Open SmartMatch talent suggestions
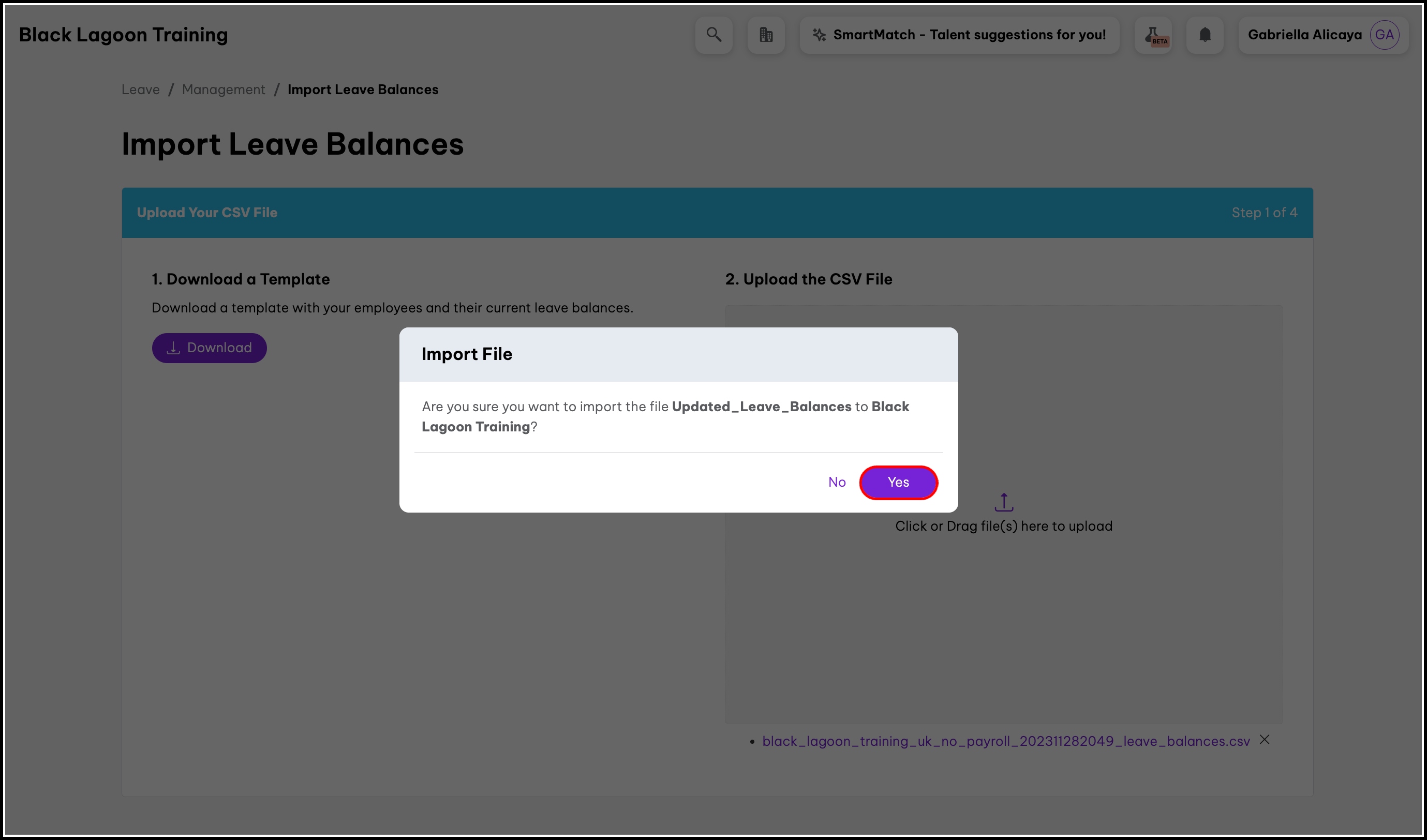The width and height of the screenshot is (1427, 840). [x=969, y=35]
